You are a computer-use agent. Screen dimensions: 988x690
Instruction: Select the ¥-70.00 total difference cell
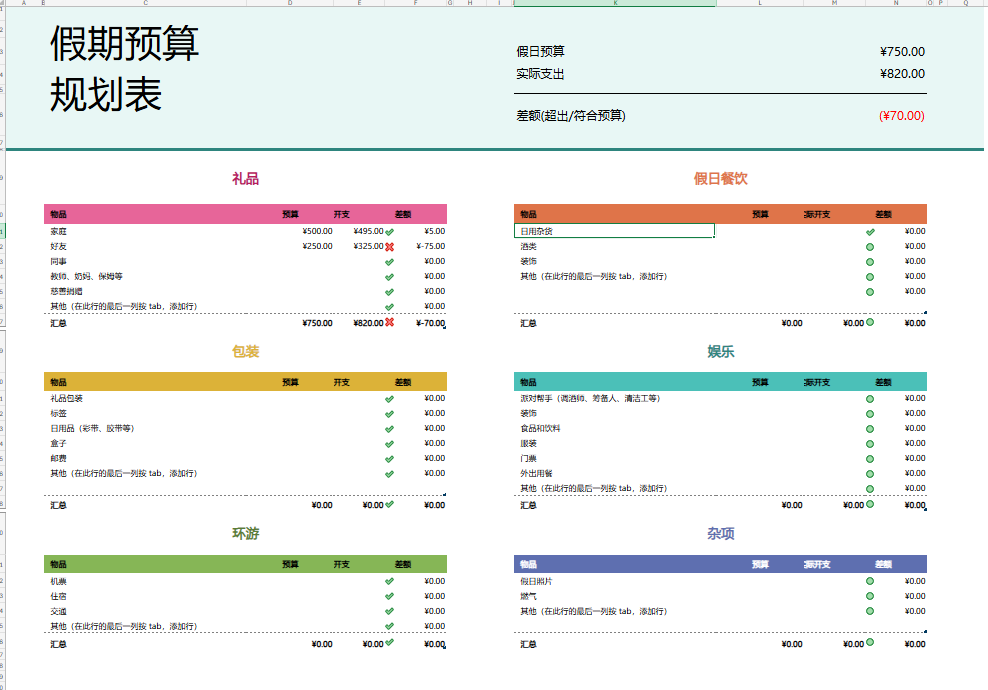430,323
